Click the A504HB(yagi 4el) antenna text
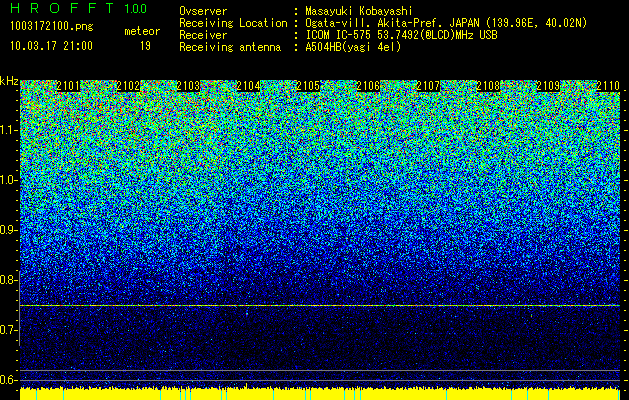629x400 pixels. point(353,47)
